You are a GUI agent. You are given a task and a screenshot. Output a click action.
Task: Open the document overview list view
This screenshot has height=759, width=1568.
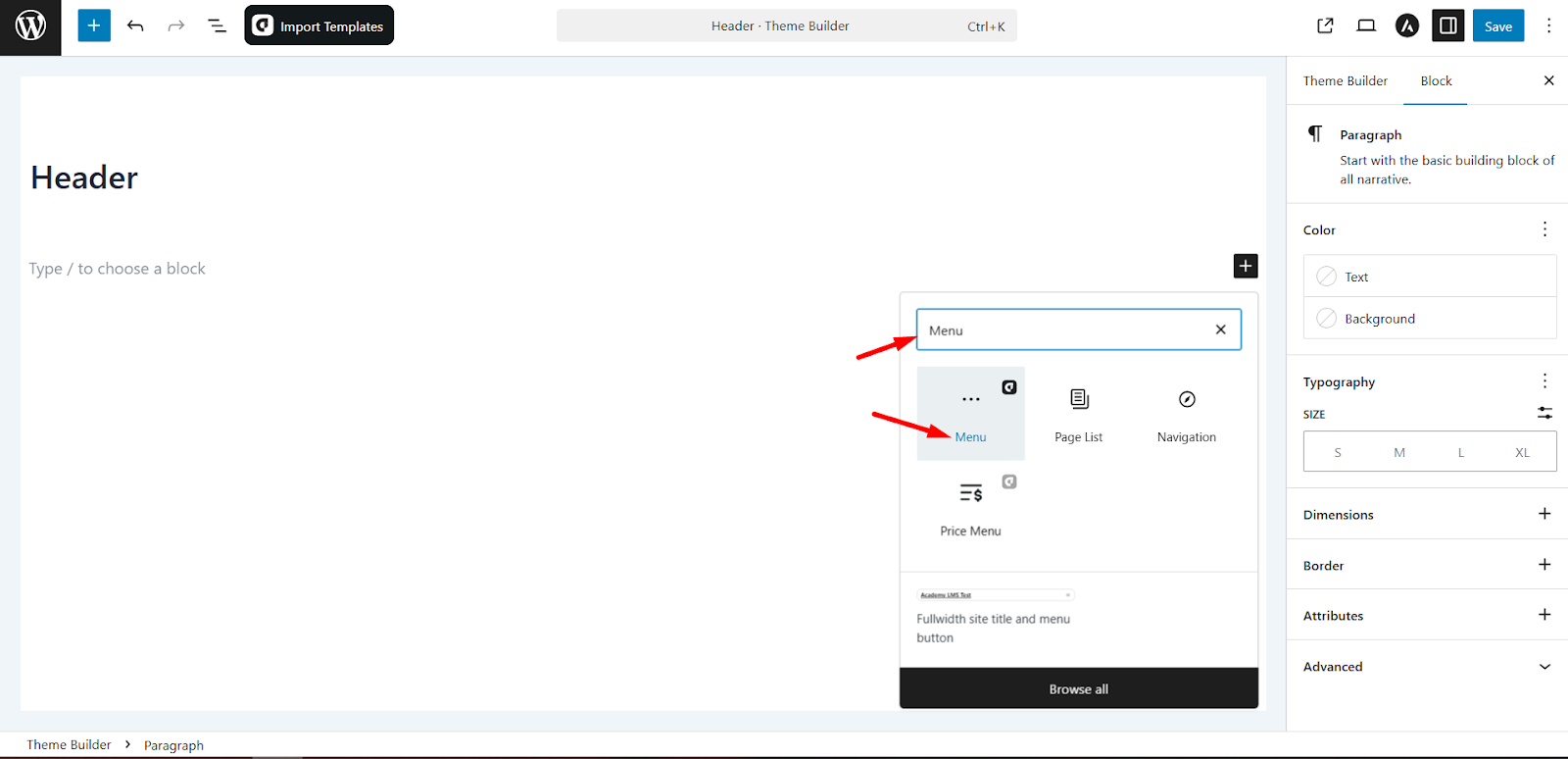click(x=217, y=26)
